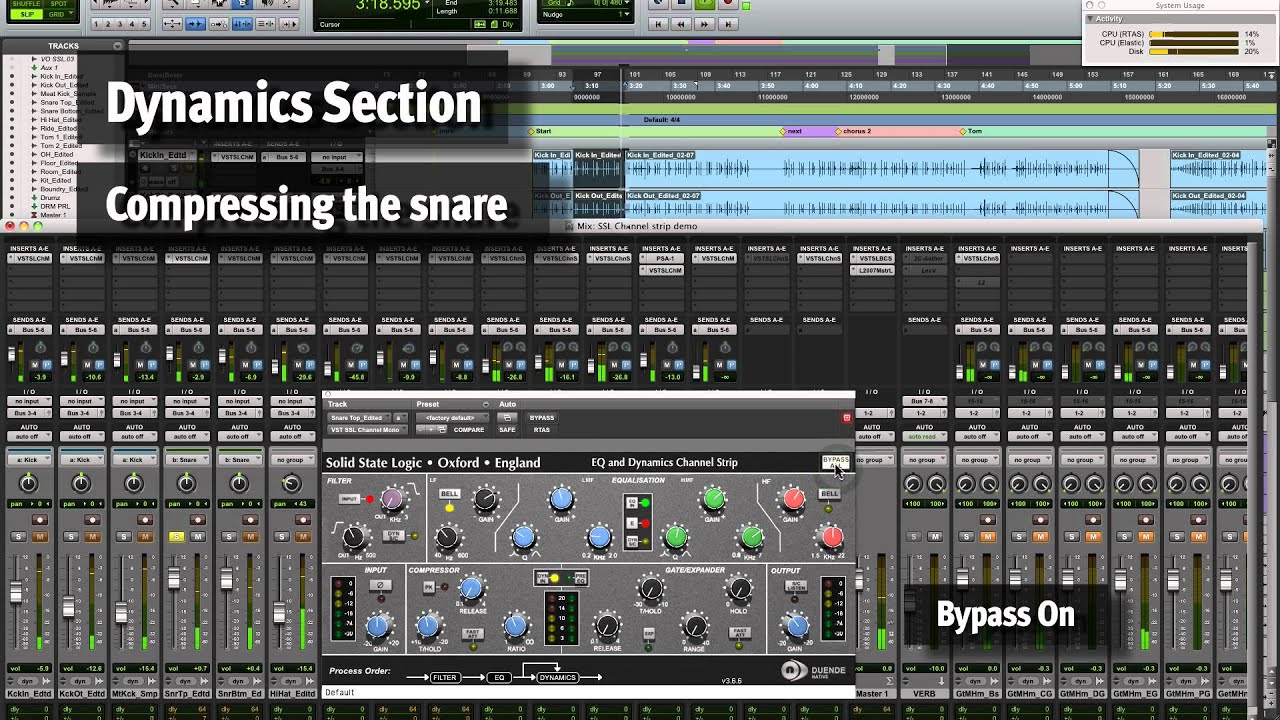Click BYPASS ALL in the SSL plugin
This screenshot has width=1280, height=720.
tap(835, 461)
